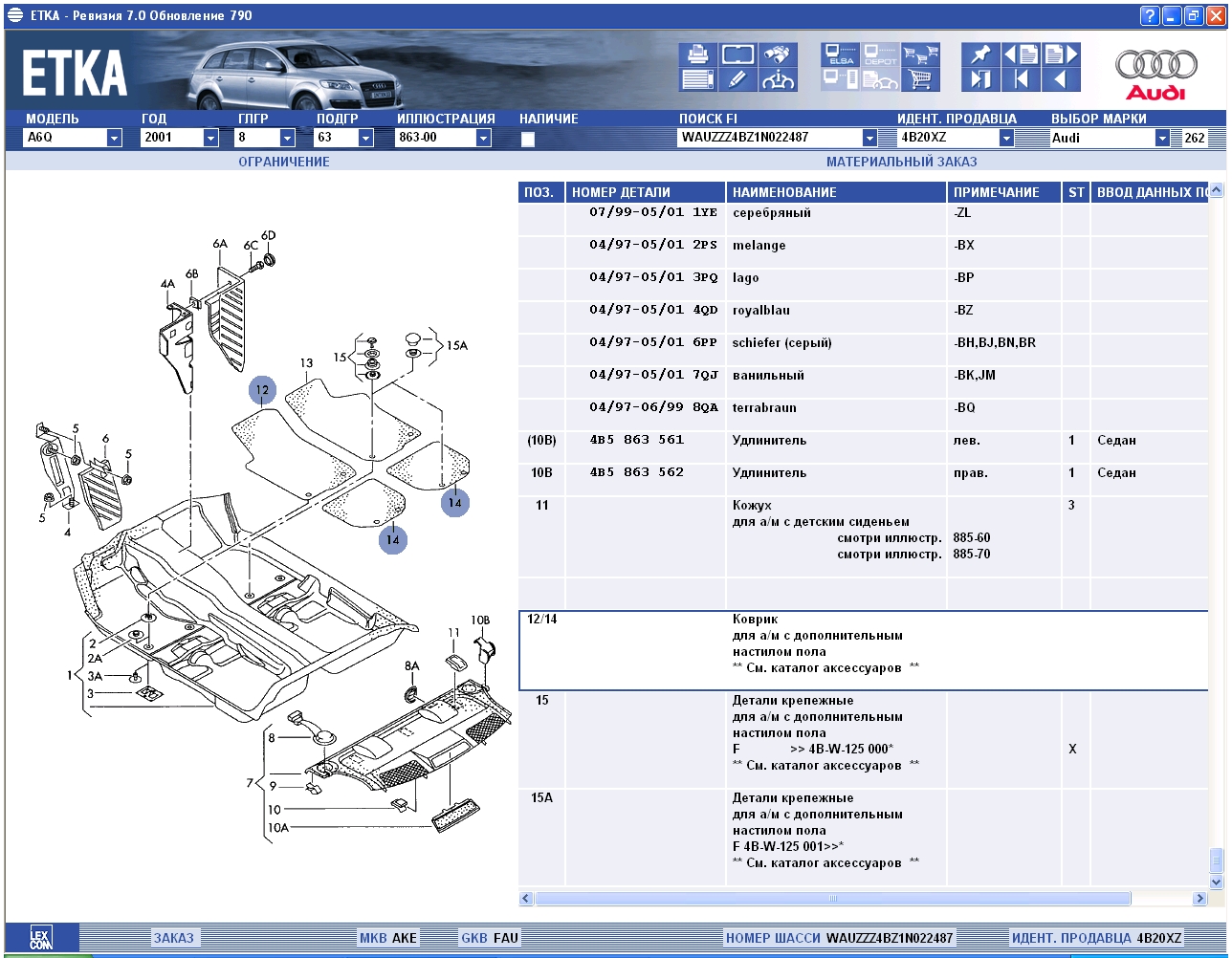Select the Коврик row 12/14
The width and height of the screenshot is (1232, 958).
pyautogui.click(x=863, y=650)
